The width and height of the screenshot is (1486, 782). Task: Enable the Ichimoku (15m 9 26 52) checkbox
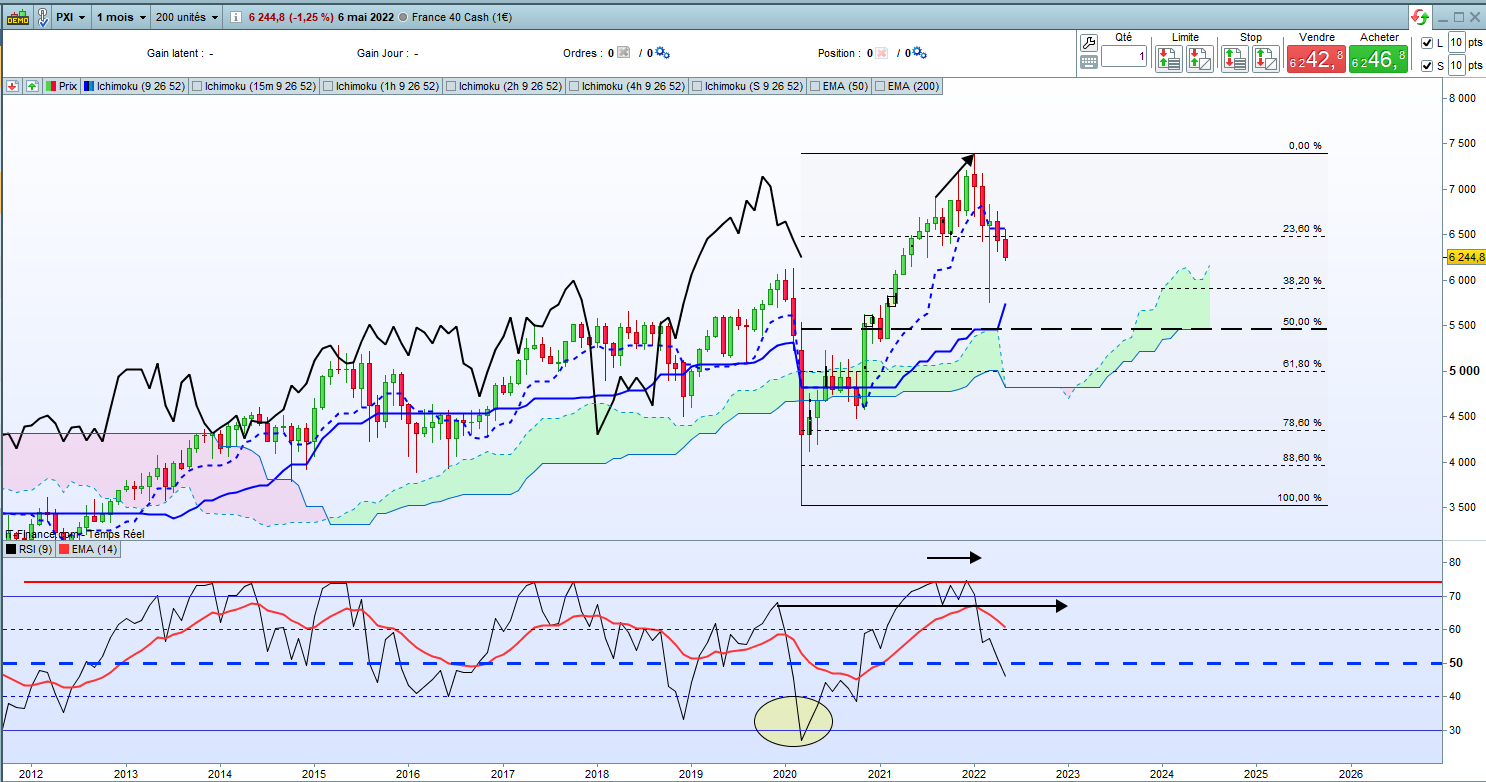click(197, 86)
